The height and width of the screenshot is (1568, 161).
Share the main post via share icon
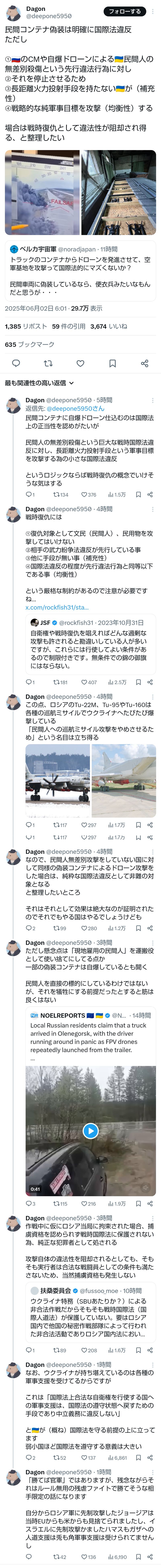click(144, 363)
